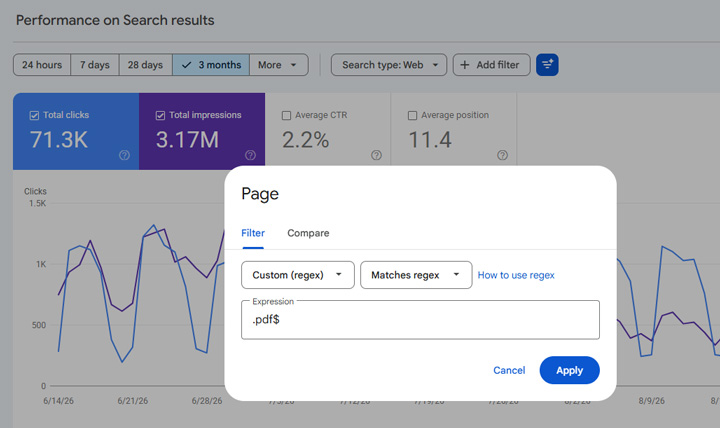Toggle the Total impressions checkbox
720x428 pixels.
coord(160,115)
